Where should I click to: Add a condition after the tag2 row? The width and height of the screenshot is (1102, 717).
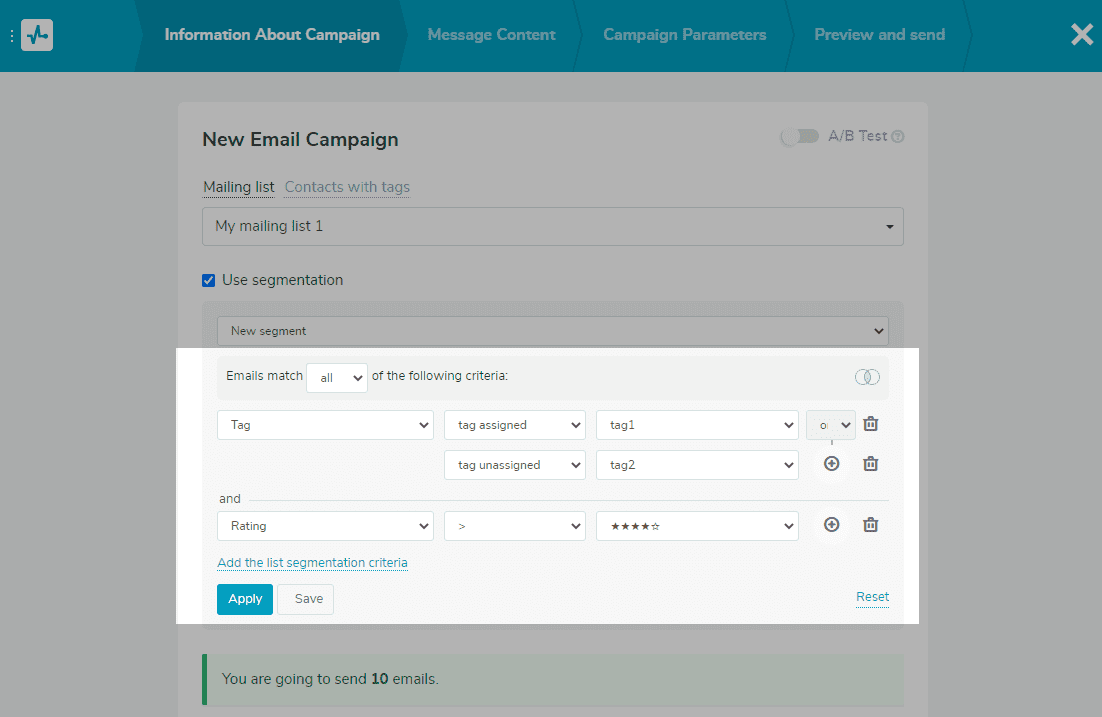(831, 464)
